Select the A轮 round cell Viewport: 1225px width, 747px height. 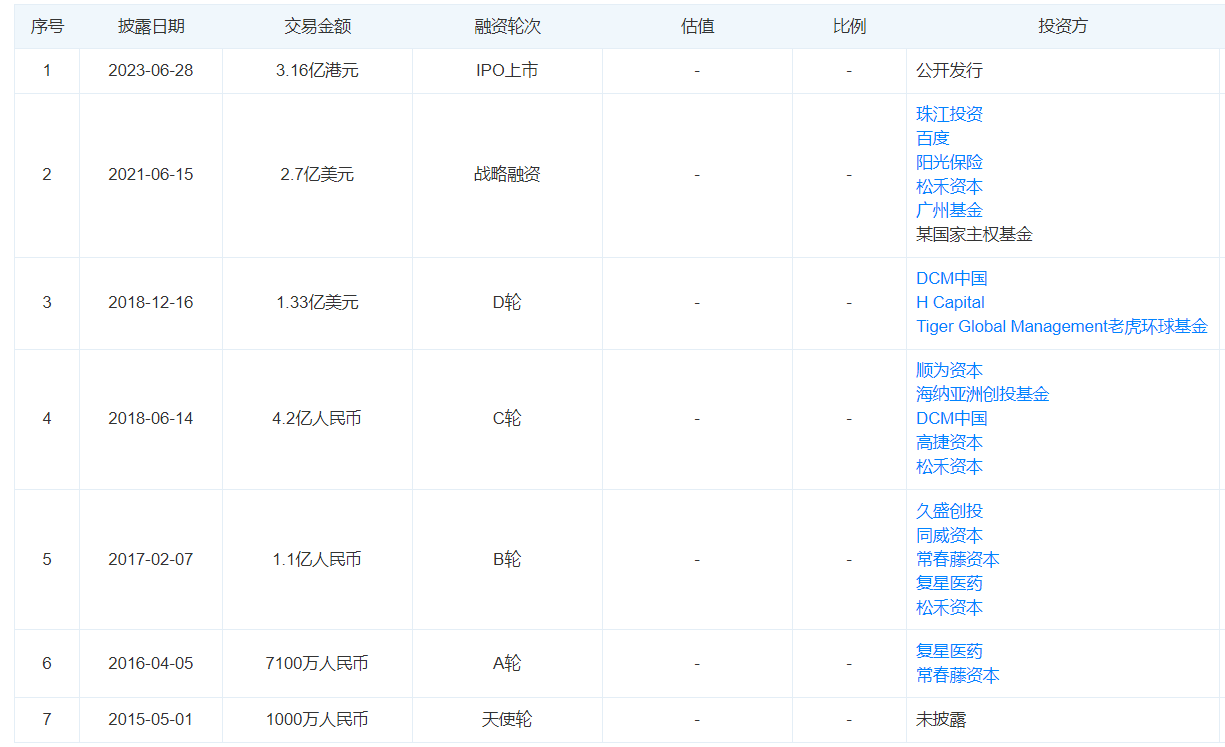click(507, 664)
